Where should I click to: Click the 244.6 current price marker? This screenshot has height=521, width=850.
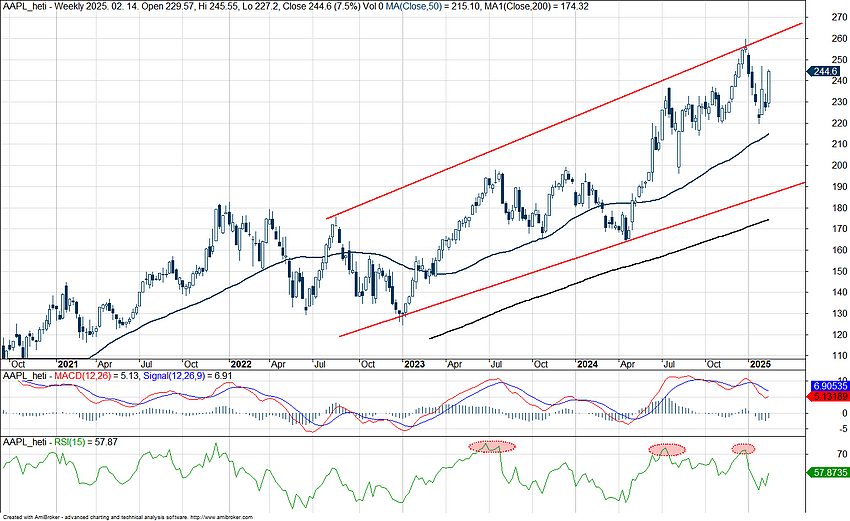[824, 72]
